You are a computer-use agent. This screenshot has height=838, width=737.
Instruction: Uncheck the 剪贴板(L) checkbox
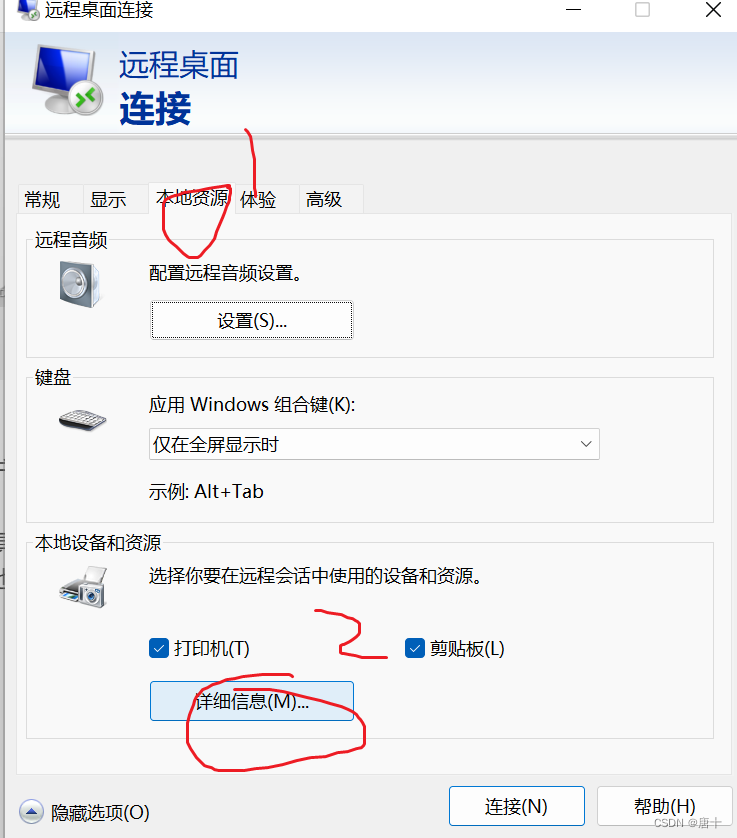point(415,648)
